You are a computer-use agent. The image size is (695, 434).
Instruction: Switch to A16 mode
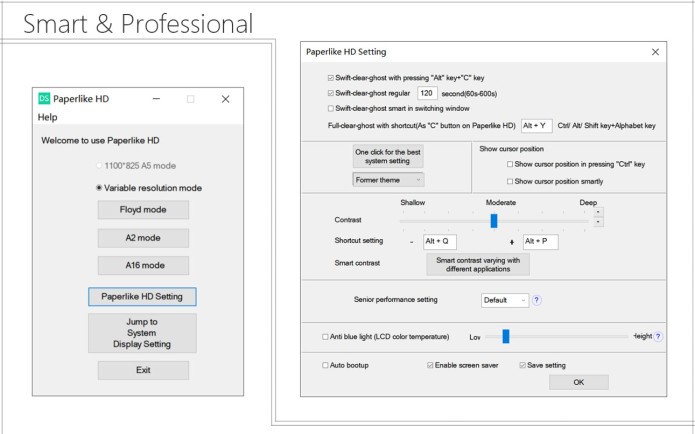[143, 266]
